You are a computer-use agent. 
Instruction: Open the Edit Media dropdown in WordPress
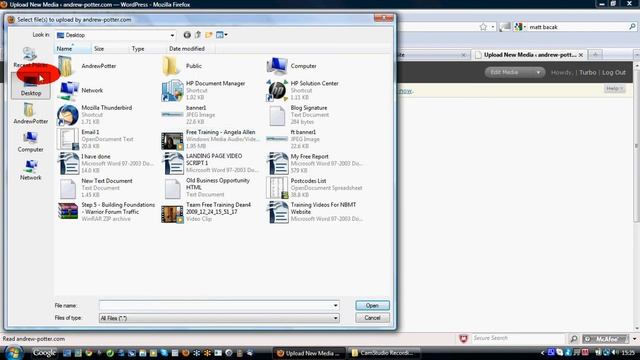pyautogui.click(x=515, y=72)
